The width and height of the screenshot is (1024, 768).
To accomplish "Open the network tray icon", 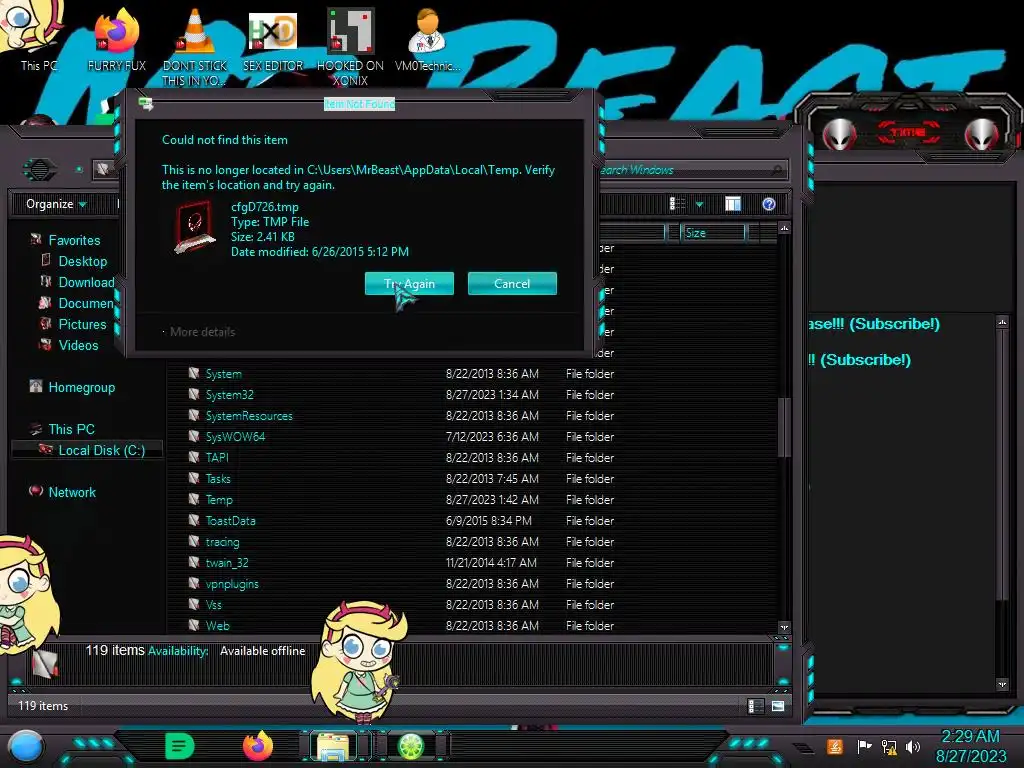I will [889, 746].
